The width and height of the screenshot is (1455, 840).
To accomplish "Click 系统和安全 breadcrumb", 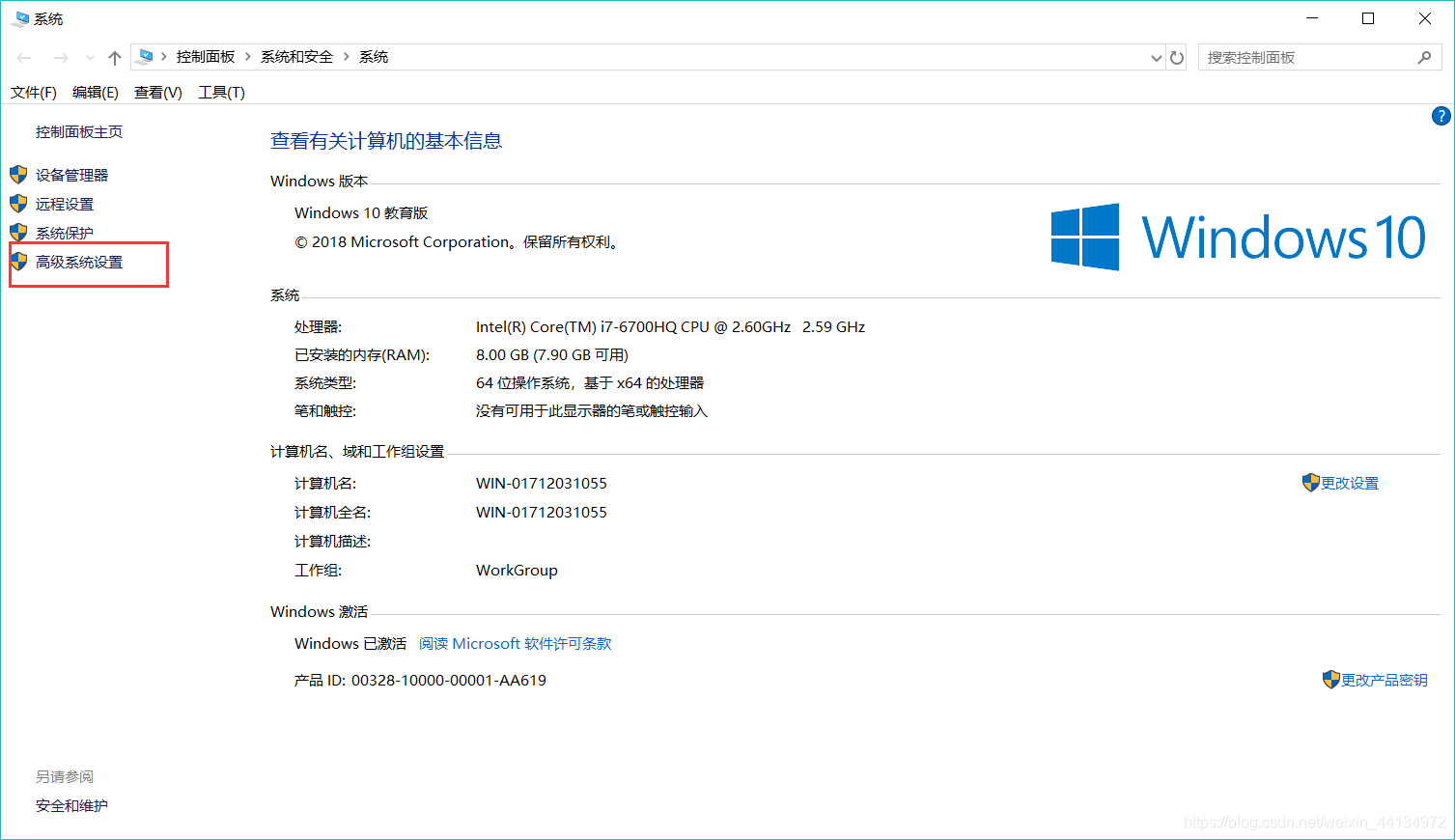I will 296,57.
